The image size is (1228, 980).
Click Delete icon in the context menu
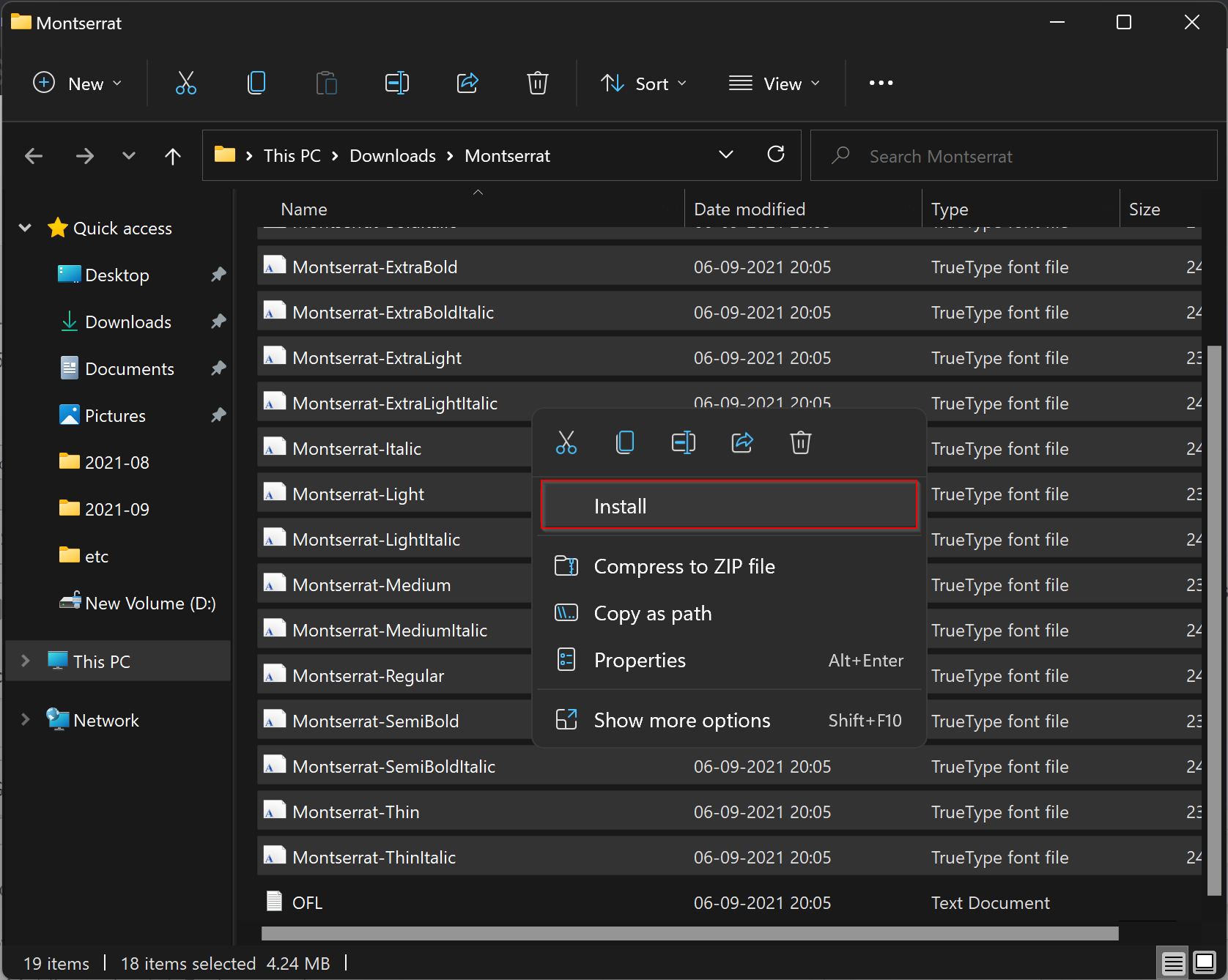(x=801, y=442)
